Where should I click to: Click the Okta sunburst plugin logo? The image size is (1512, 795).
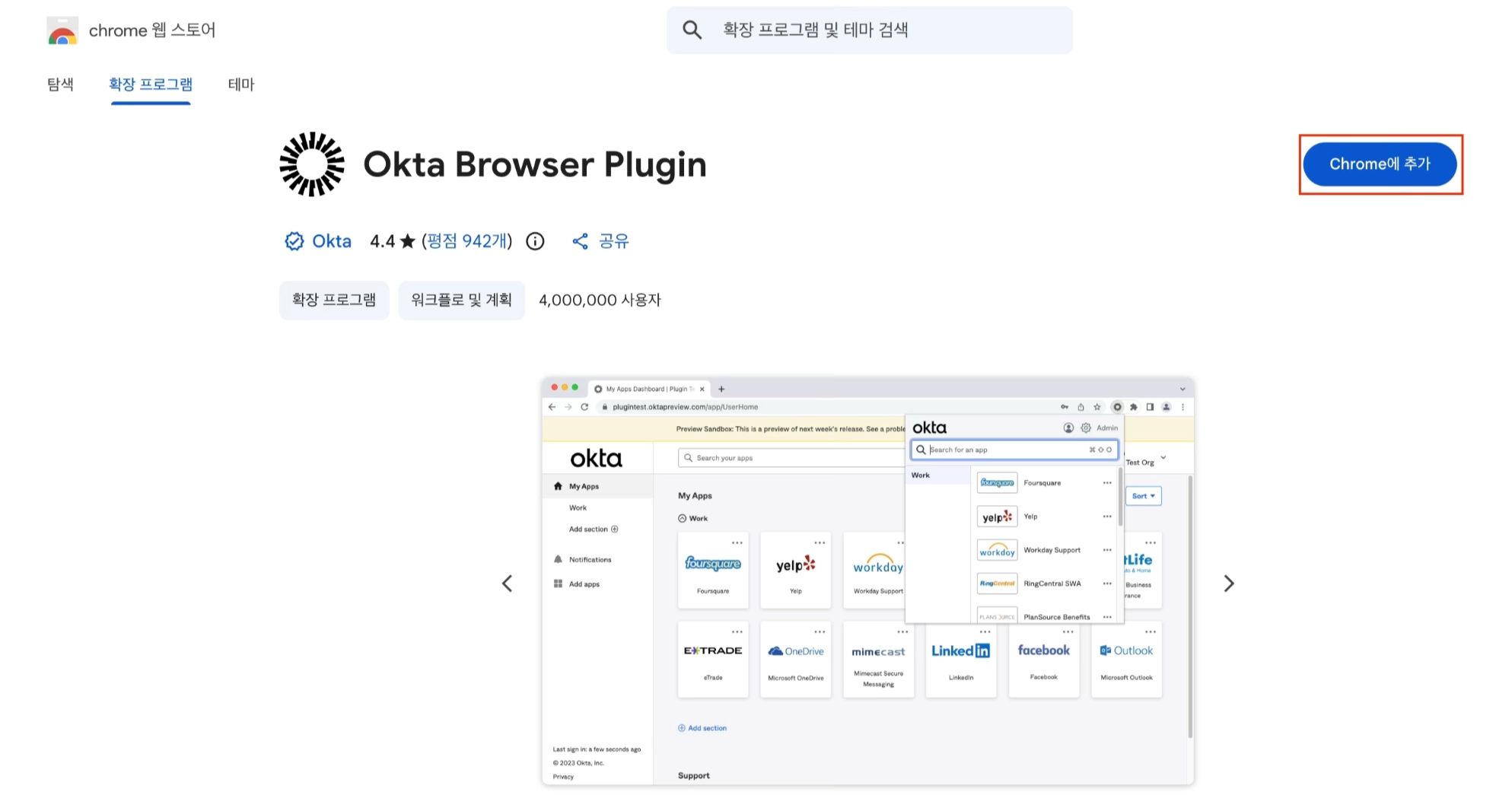coord(312,164)
